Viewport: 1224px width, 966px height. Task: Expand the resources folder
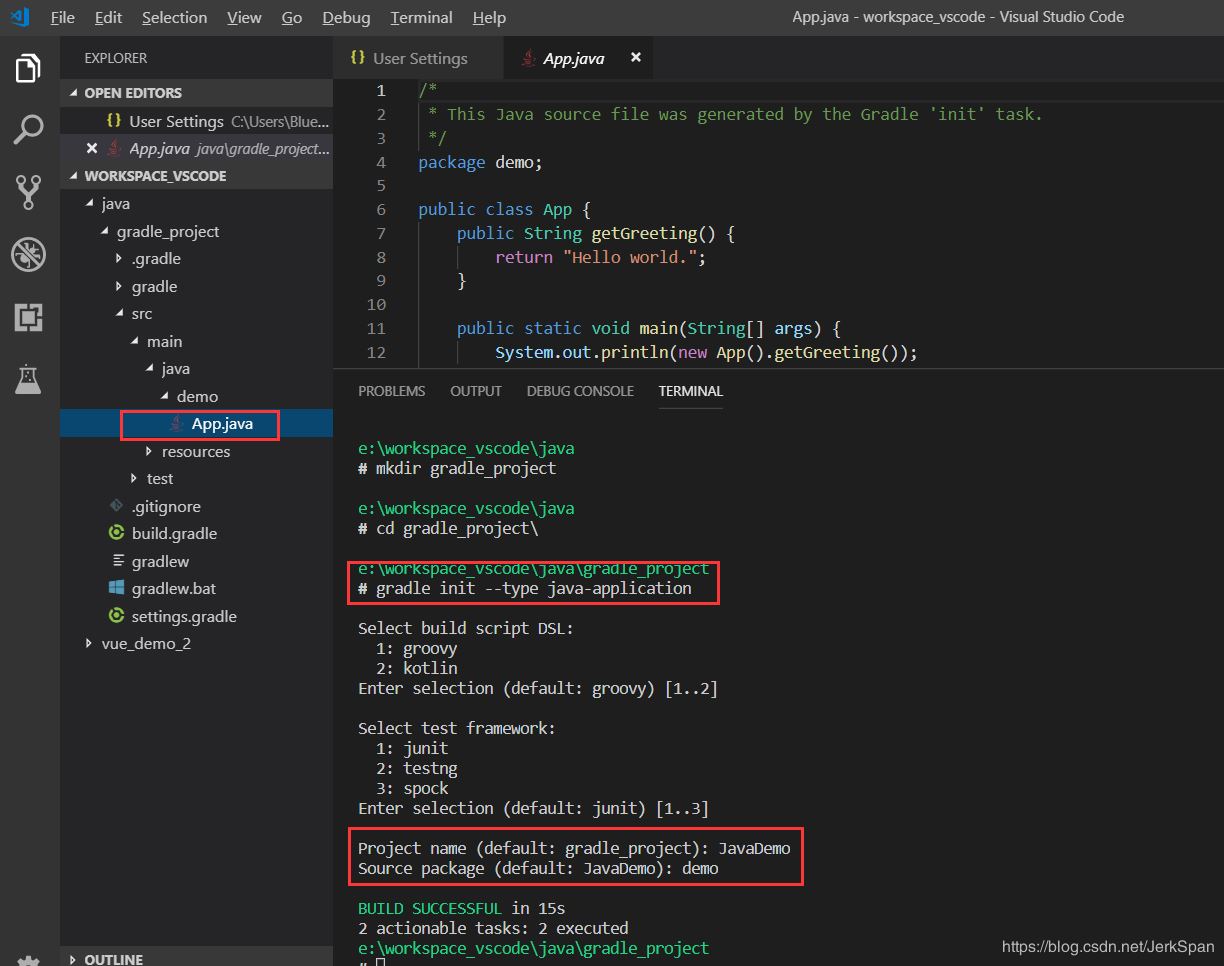tap(195, 452)
